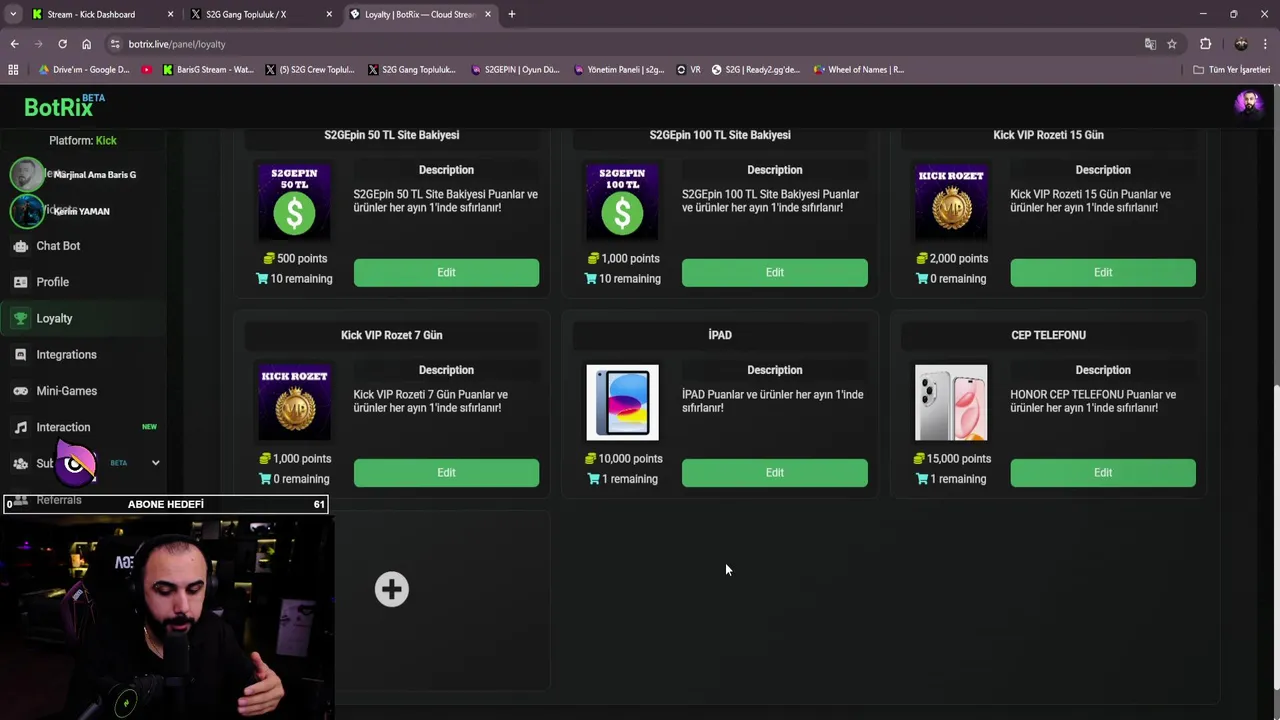The width and height of the screenshot is (1280, 720).
Task: Click the BotRix logo
Action: pyautogui.click(x=64, y=106)
